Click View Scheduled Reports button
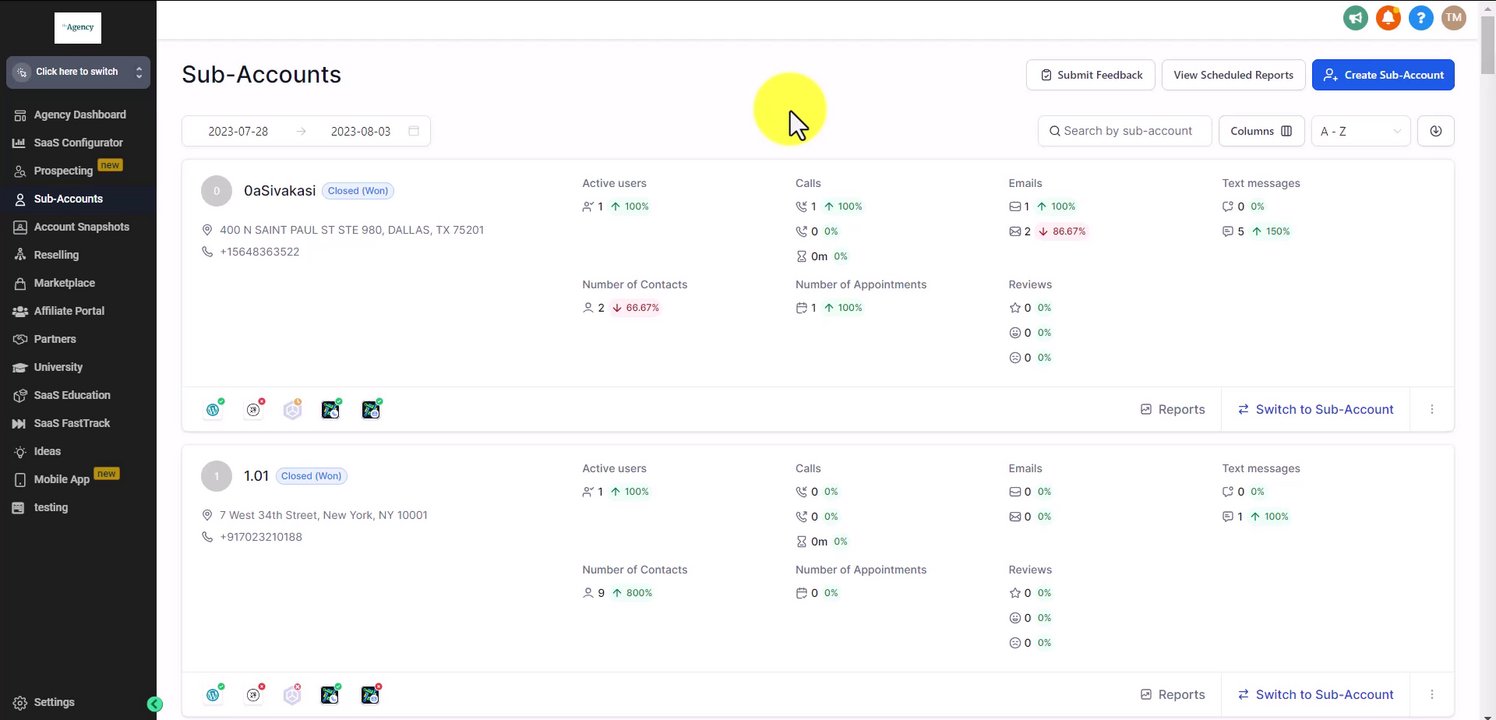 pos(1233,75)
